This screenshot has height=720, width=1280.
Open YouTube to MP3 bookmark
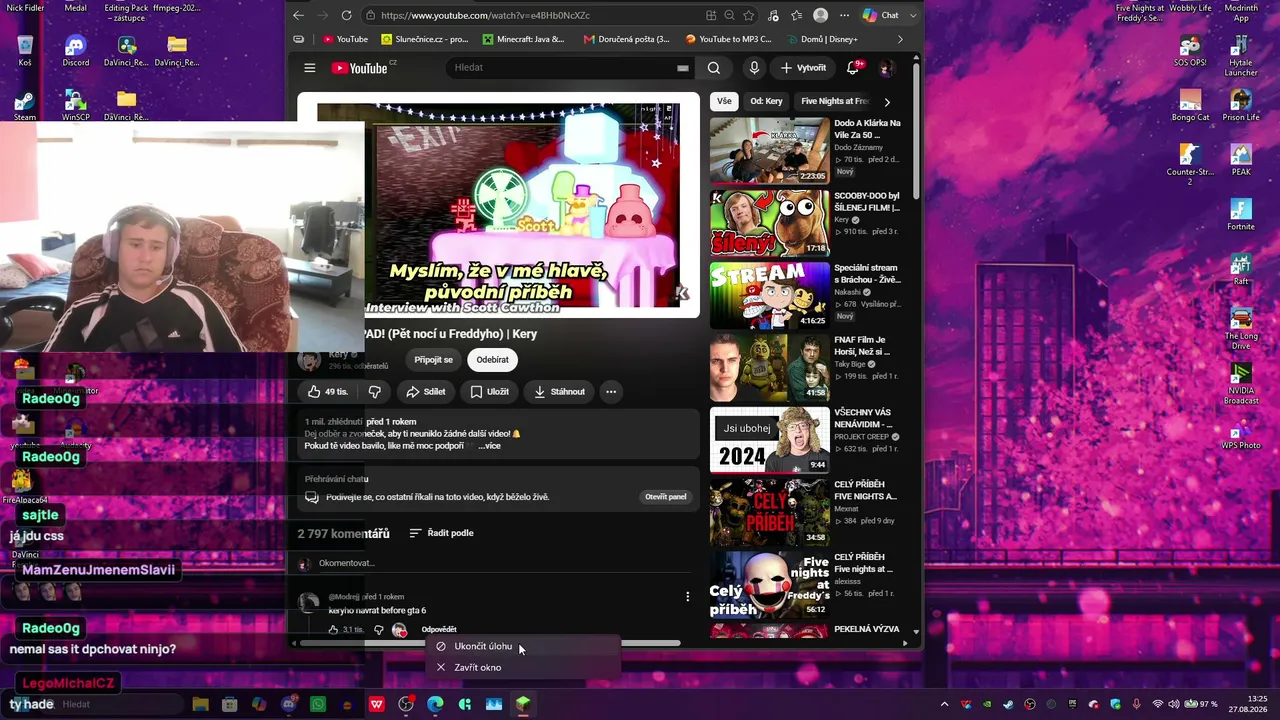729,39
